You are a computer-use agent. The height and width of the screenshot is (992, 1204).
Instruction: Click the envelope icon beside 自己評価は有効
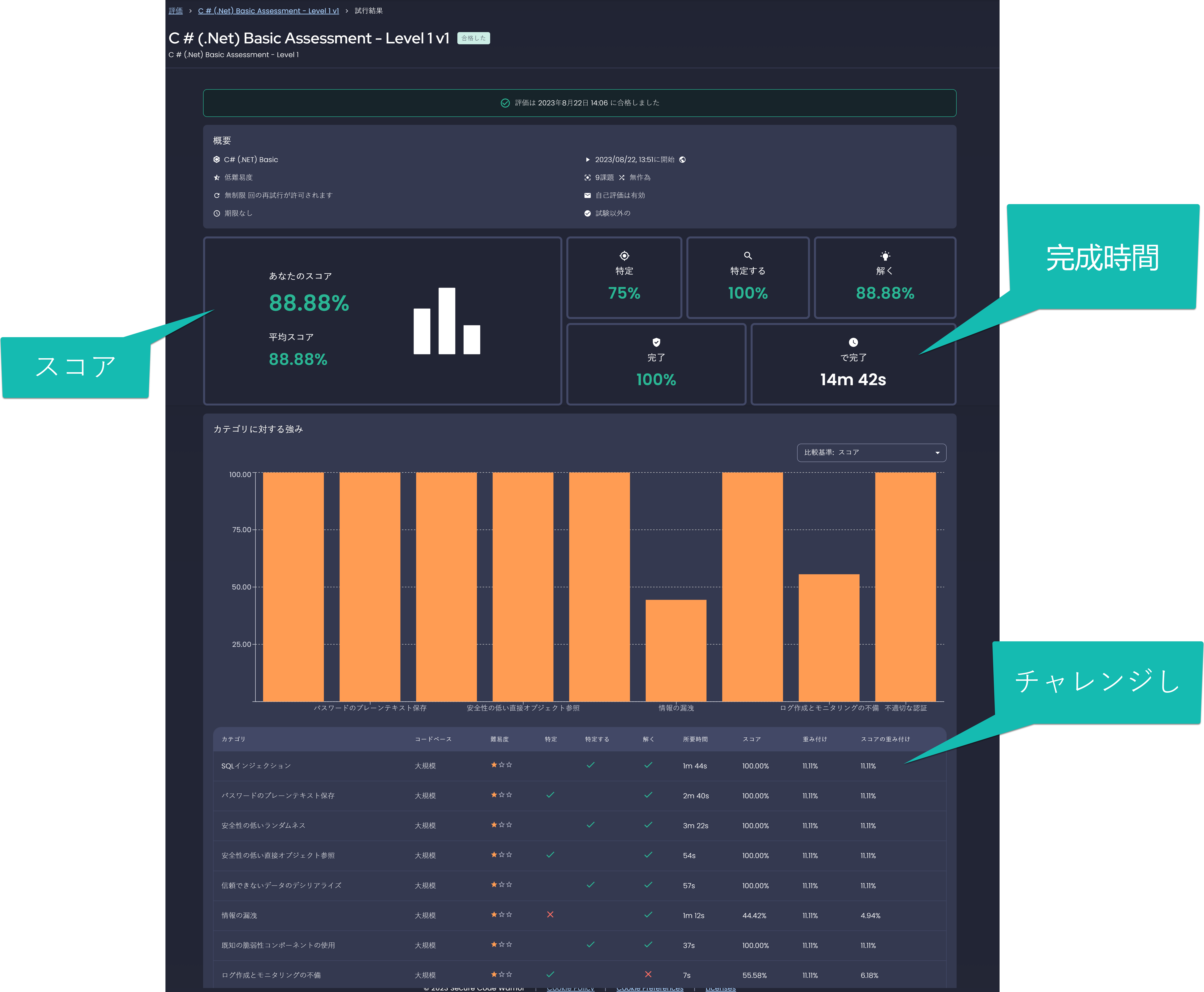[x=587, y=195]
